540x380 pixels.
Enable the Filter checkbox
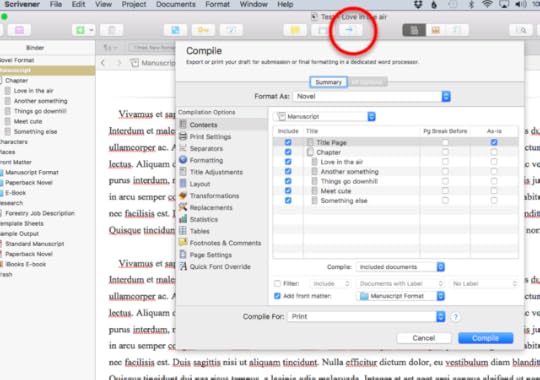pyautogui.click(x=277, y=284)
